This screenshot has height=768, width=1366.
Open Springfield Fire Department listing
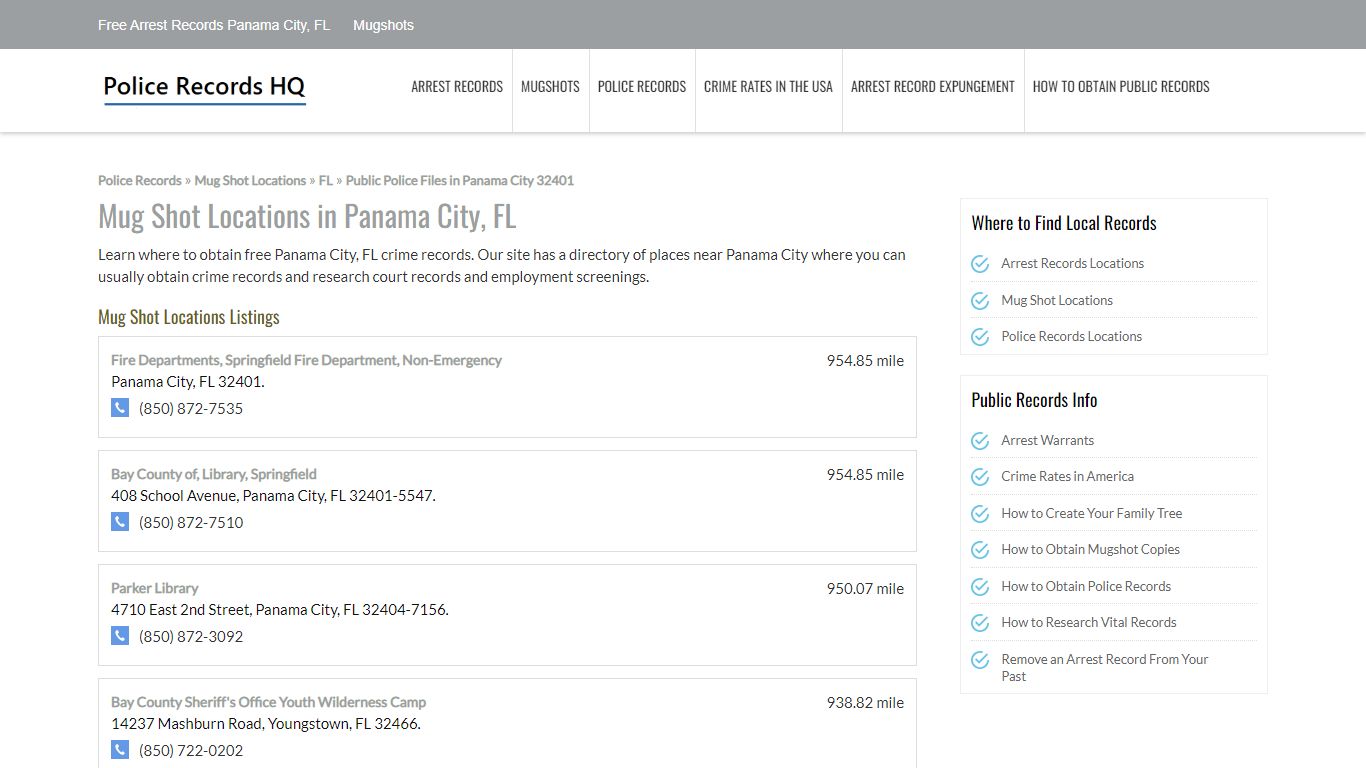(x=306, y=360)
